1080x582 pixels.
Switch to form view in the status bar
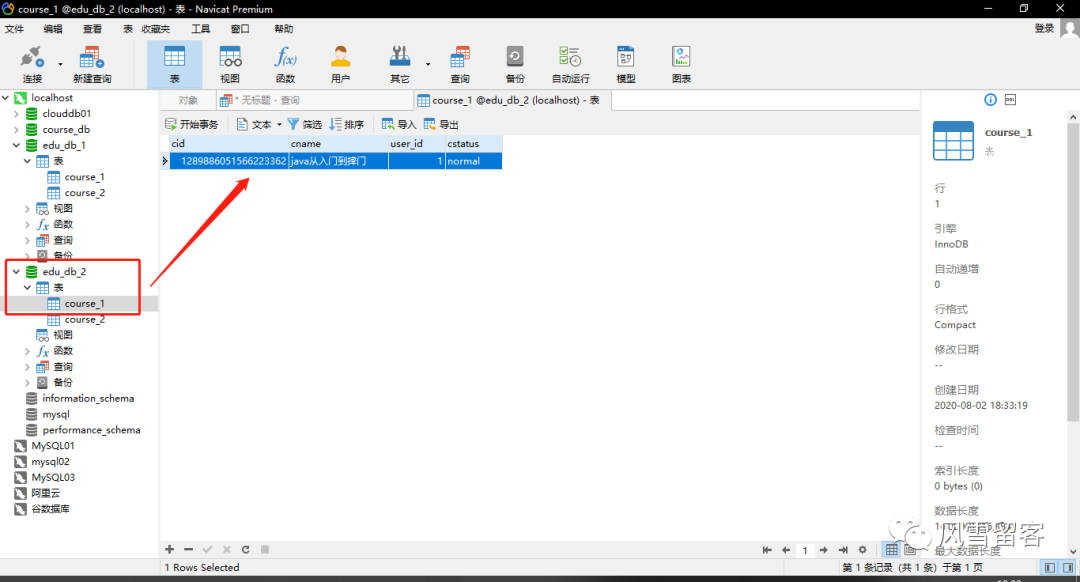pos(910,550)
